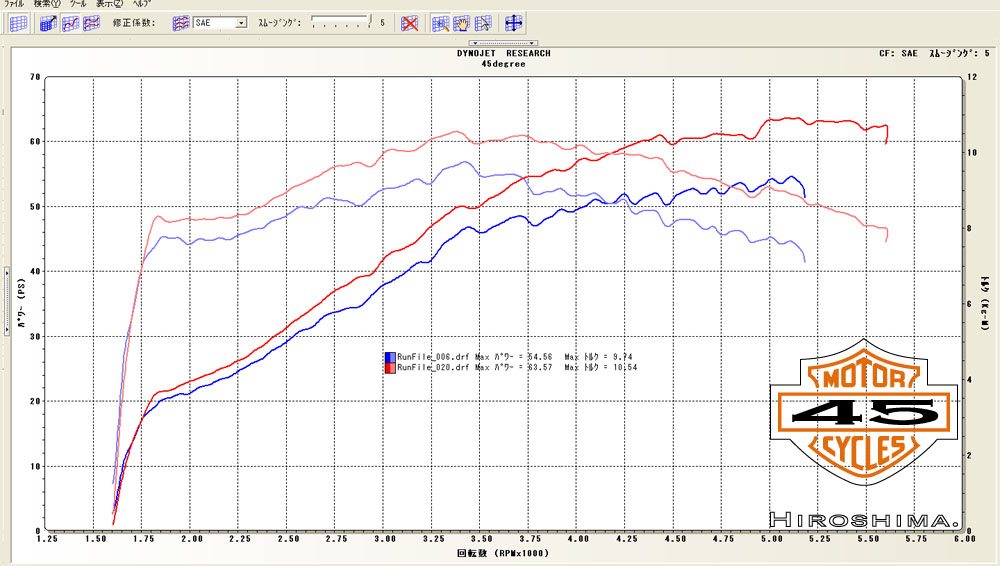Screen dimensions: 1000x566
Task: Click the red X delete icon
Action: pyautogui.click(x=409, y=22)
